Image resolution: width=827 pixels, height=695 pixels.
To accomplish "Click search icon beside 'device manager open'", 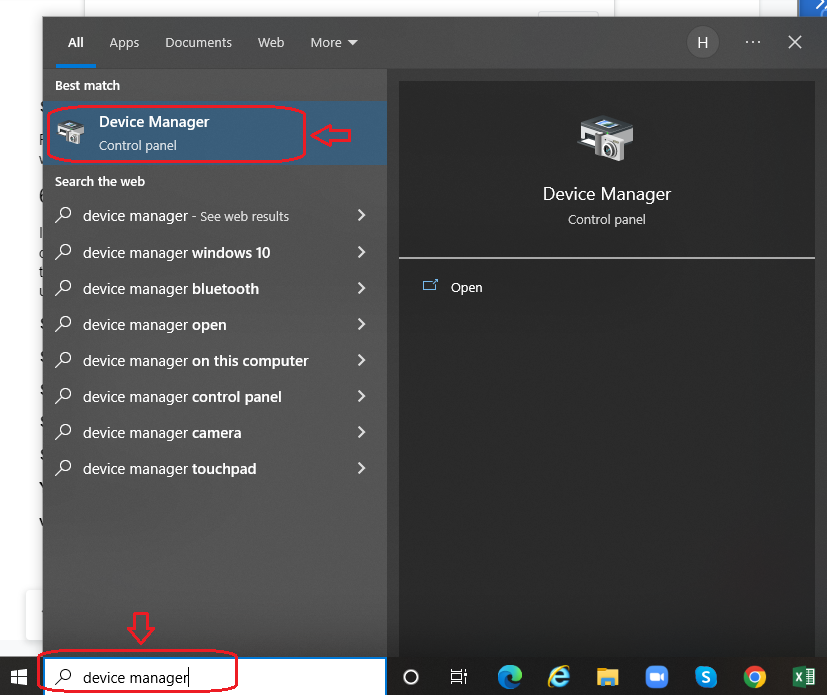I will pos(63,324).
